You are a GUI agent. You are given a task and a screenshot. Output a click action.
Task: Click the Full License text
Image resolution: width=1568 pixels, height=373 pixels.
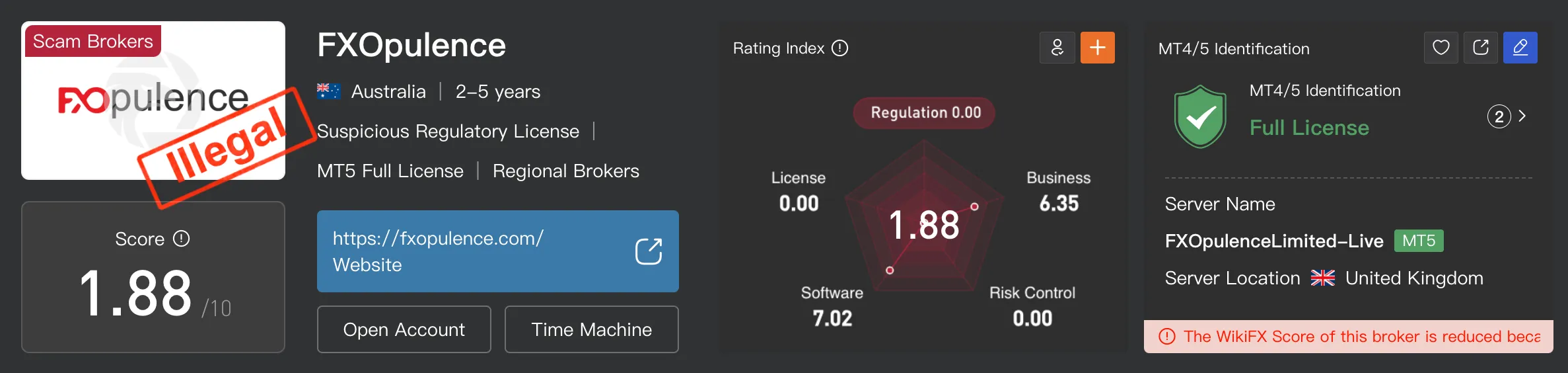(x=1309, y=128)
